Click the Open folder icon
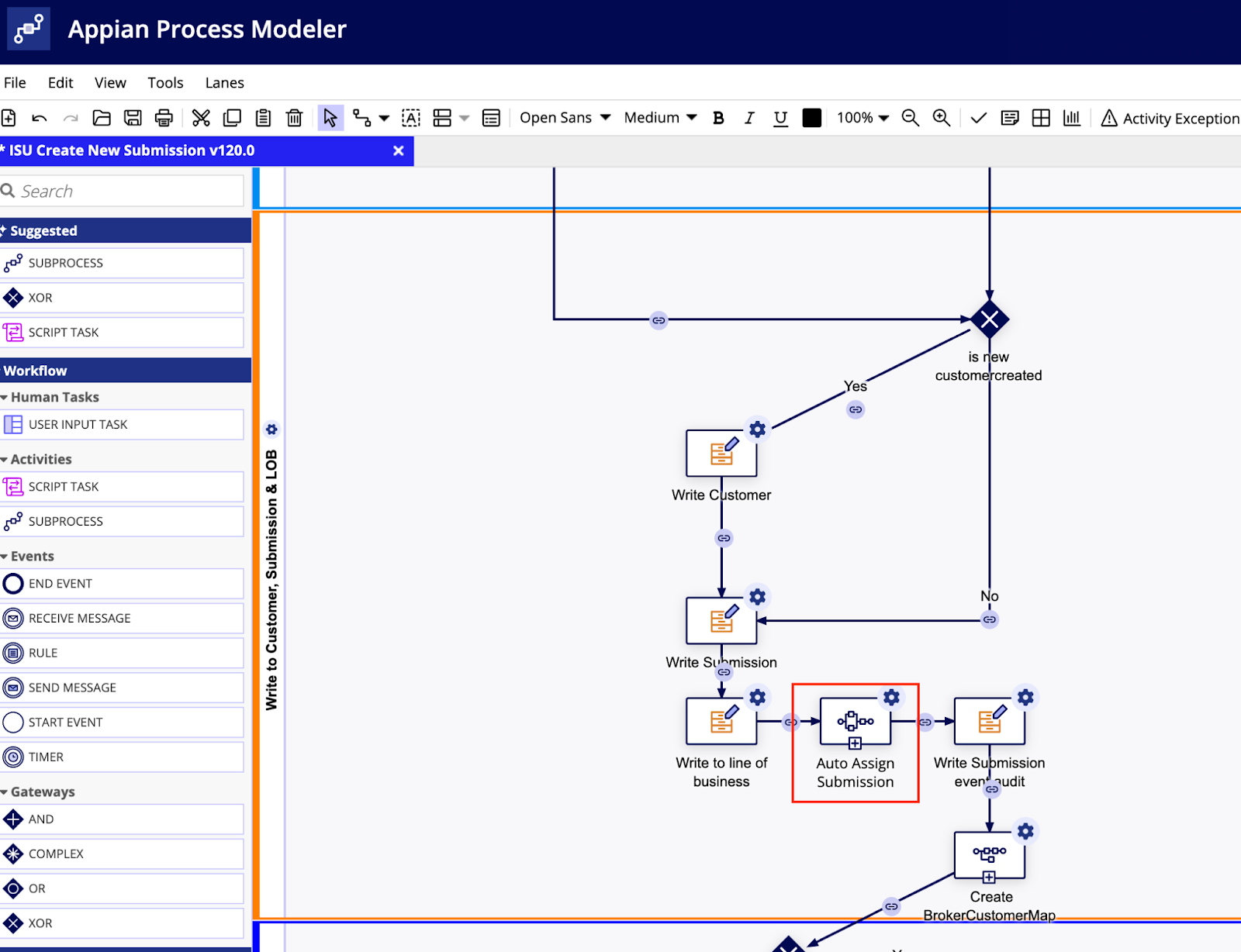1241x952 pixels. 102,118
